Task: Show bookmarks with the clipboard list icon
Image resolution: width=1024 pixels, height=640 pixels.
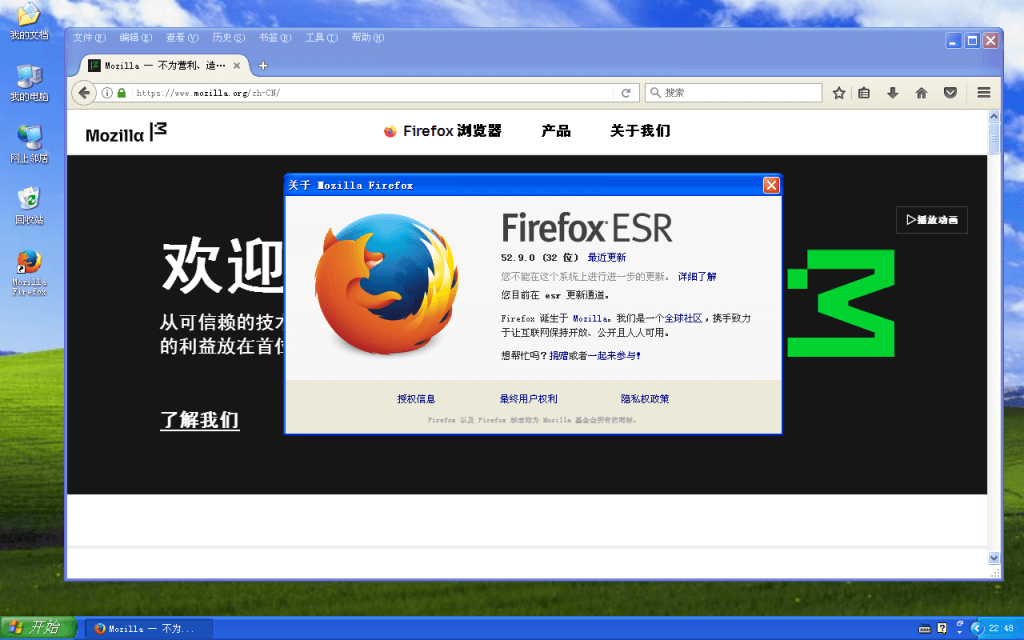Action: 864,93
